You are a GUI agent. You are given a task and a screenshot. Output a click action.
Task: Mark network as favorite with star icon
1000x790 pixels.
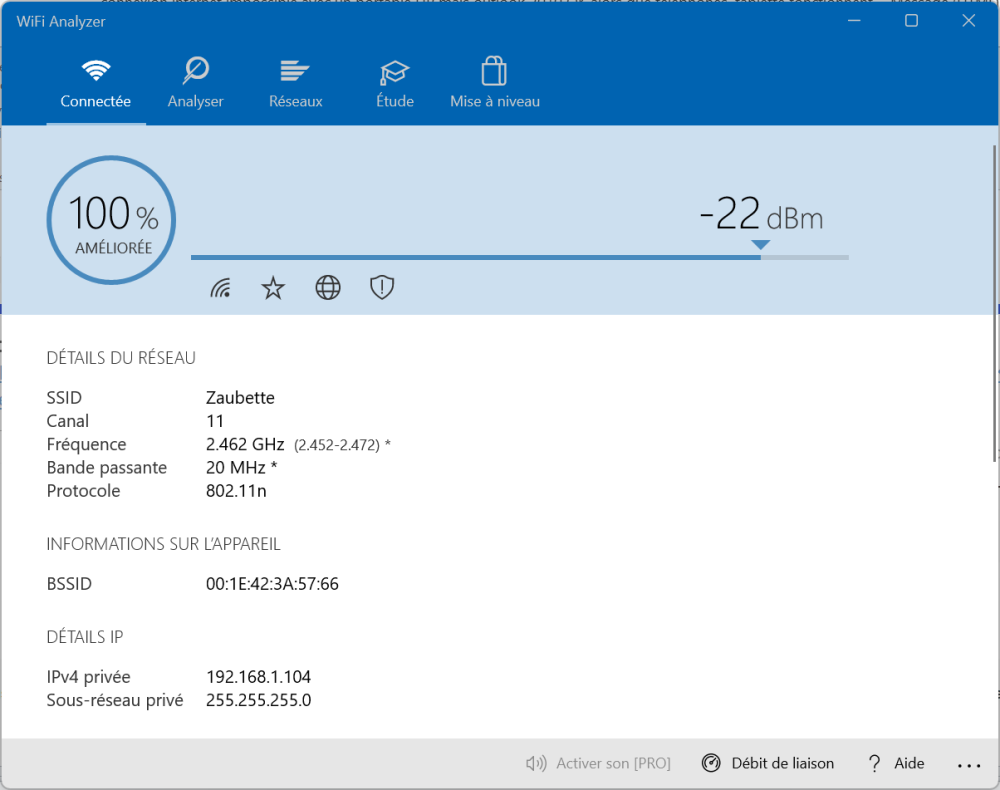coord(273,288)
